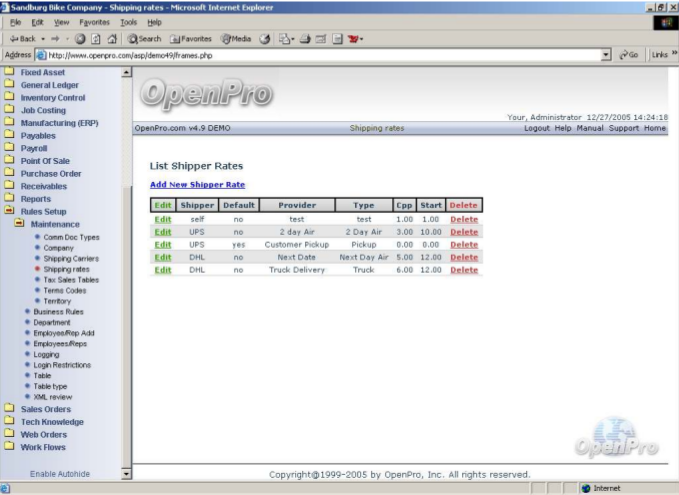Open the Favorites toolbar button
The height and width of the screenshot is (495, 679).
tap(190, 39)
